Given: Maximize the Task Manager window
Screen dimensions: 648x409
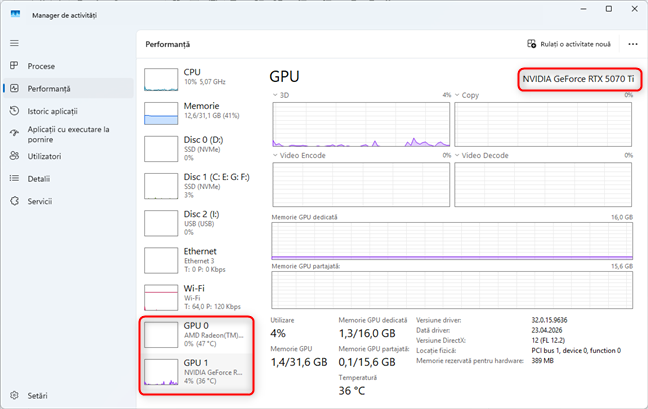Looking at the screenshot, I should coord(609,9).
